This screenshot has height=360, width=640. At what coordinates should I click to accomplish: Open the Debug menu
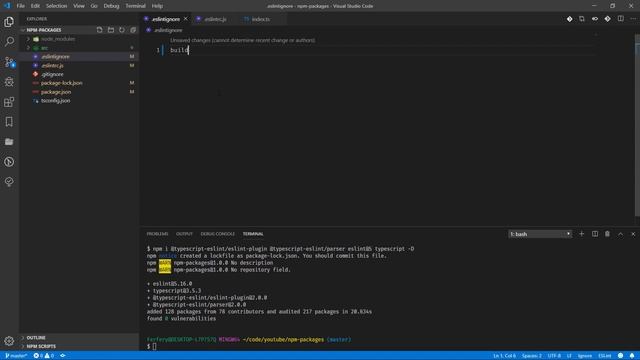pyautogui.click(x=111, y=6)
